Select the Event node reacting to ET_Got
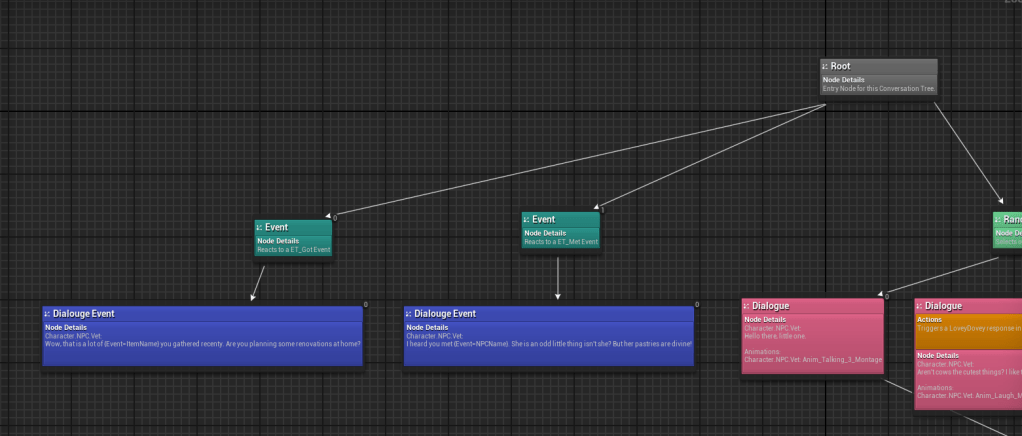The width and height of the screenshot is (1022, 436). [x=277, y=228]
